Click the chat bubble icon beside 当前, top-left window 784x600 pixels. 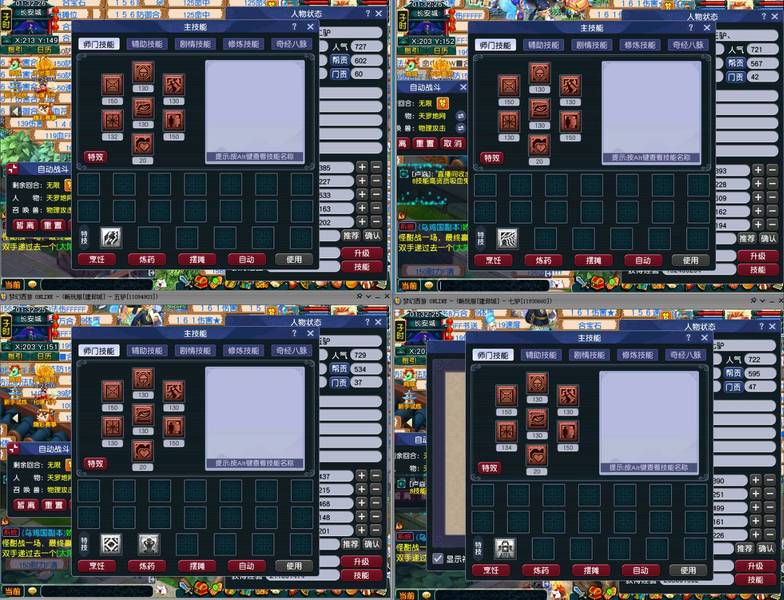coord(32,284)
